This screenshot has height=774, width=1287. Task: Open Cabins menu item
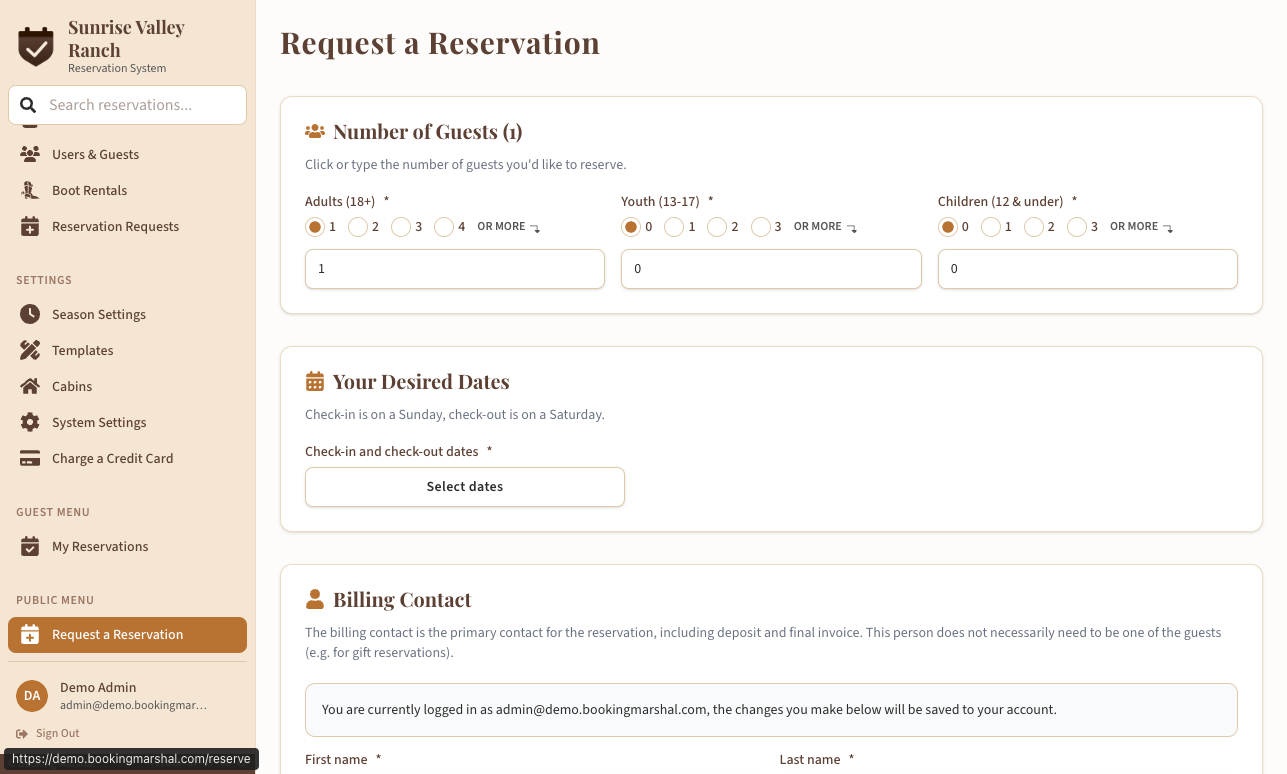tap(127, 386)
